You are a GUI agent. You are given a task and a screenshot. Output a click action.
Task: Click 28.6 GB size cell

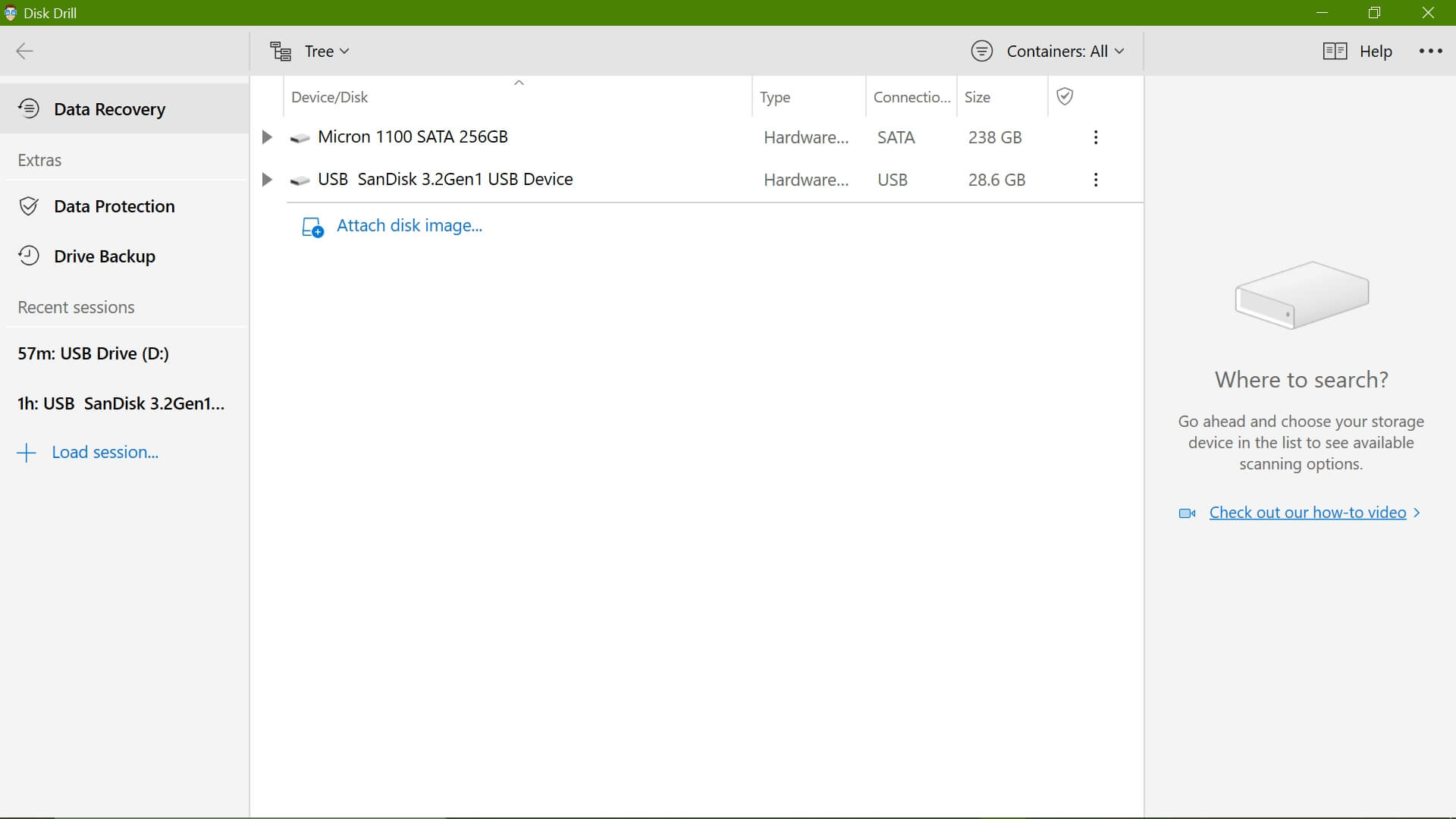click(x=996, y=180)
